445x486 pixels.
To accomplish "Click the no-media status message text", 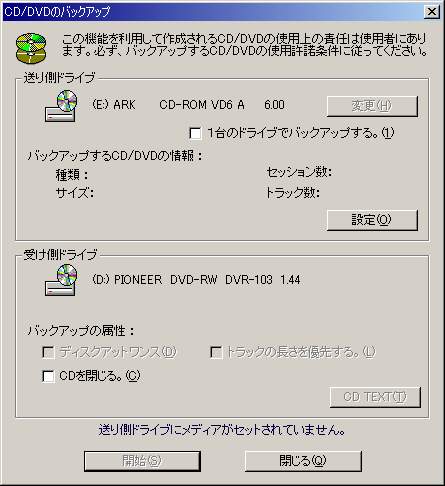I will (222, 430).
